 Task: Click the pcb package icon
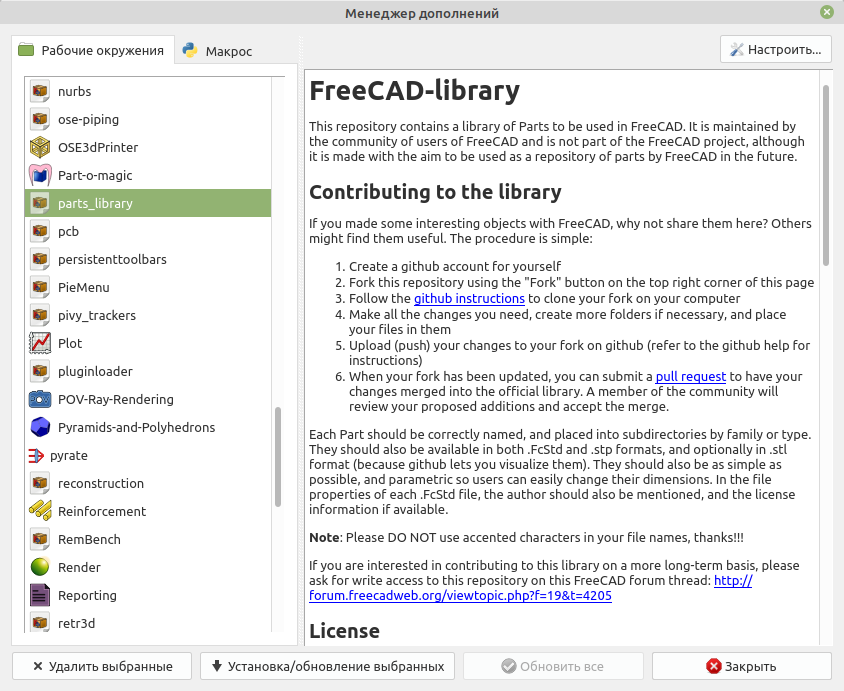[40, 231]
